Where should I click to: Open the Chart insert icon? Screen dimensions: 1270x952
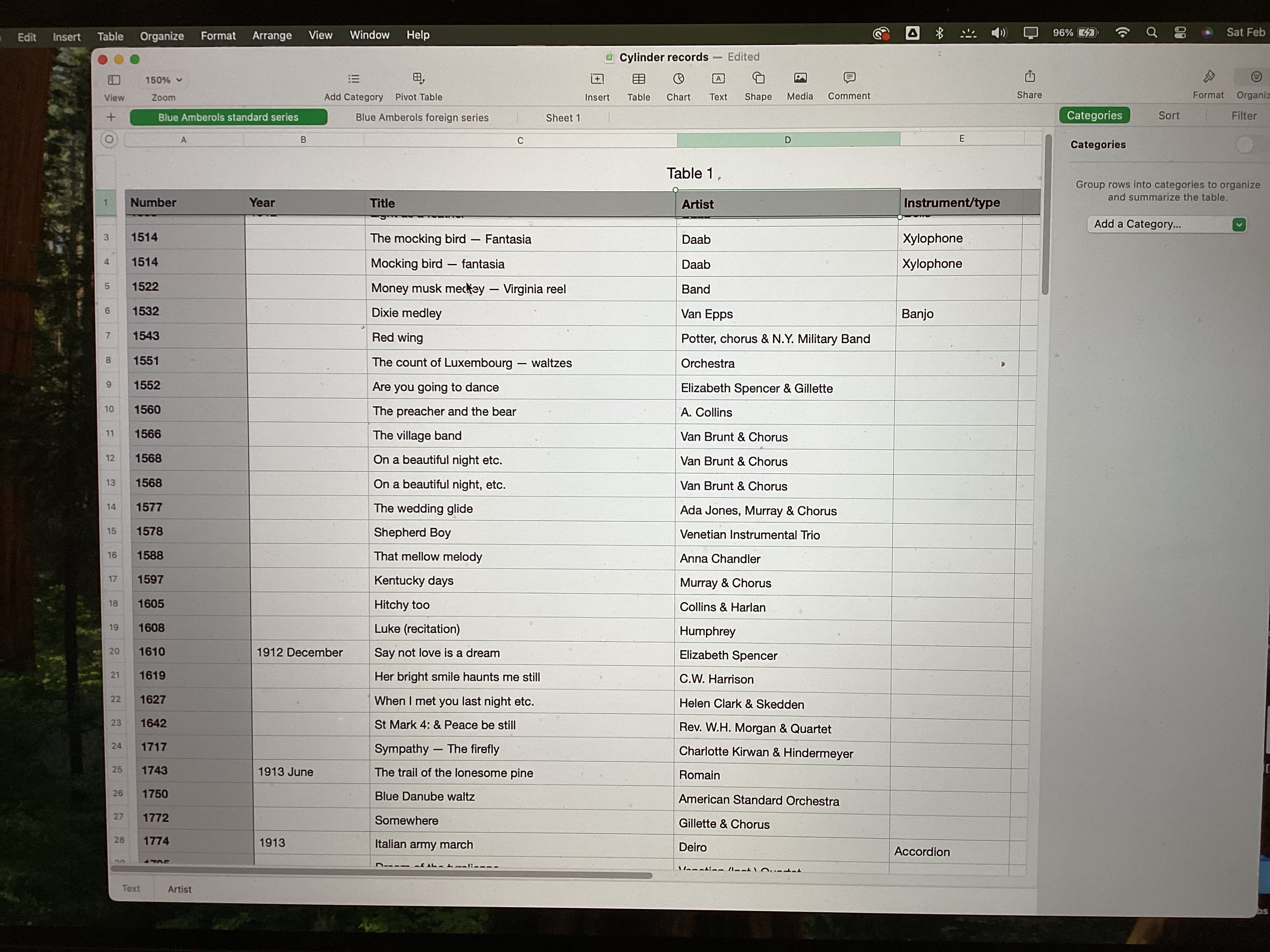click(678, 79)
